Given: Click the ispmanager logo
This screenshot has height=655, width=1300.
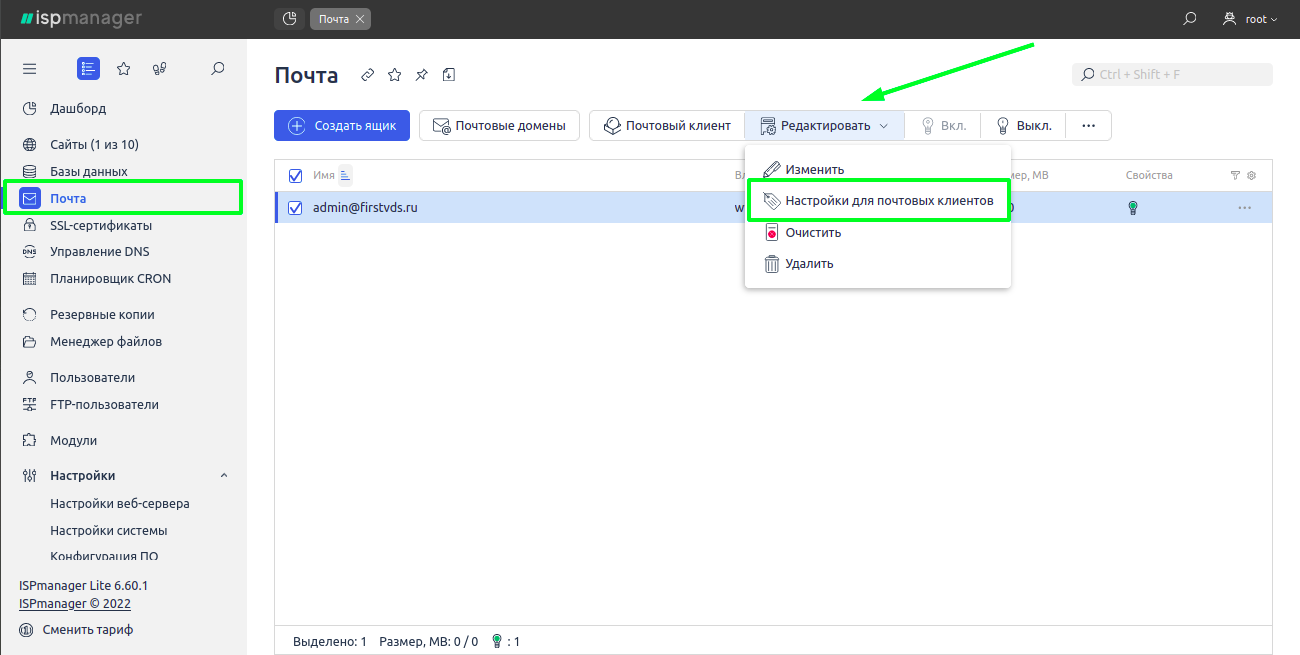Looking at the screenshot, I should (81, 19).
